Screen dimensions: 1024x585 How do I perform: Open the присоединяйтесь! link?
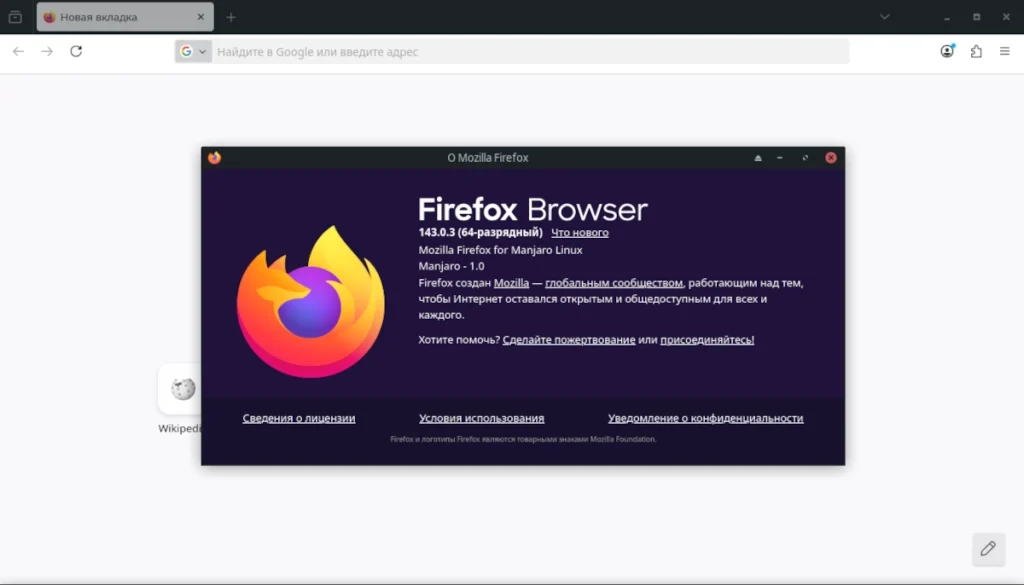tap(707, 340)
